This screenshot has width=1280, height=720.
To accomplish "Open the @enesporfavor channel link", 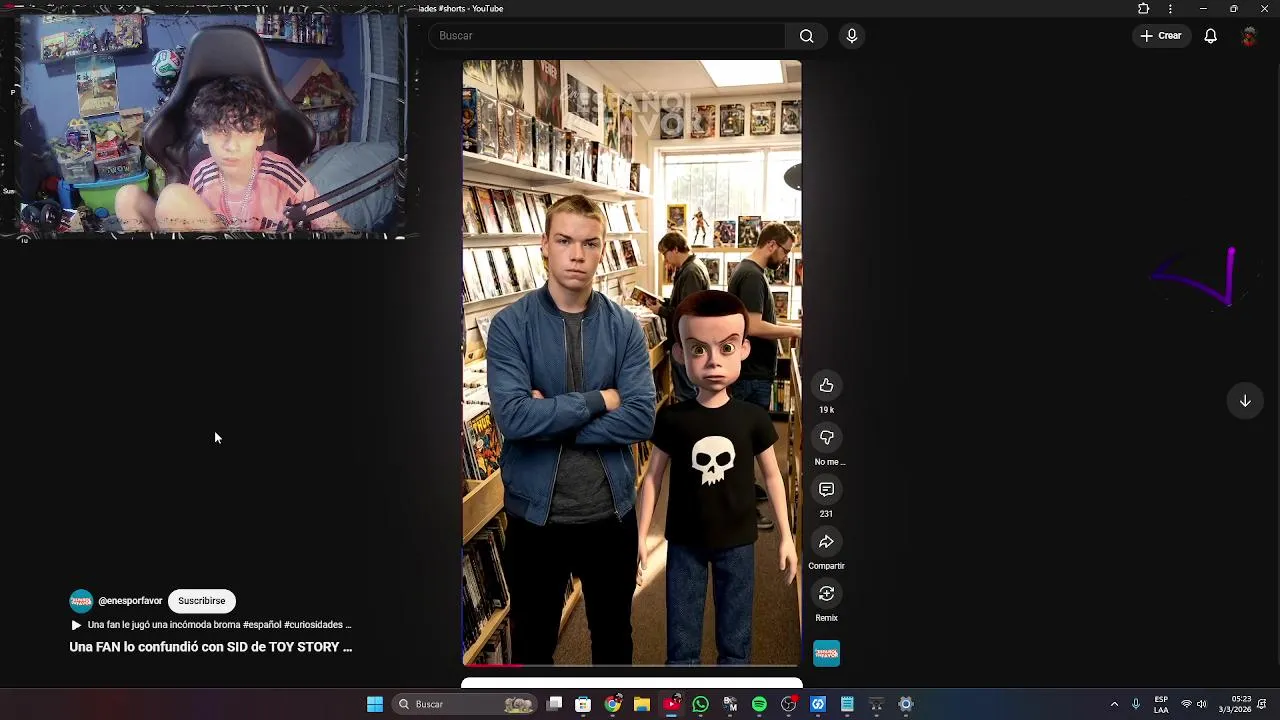I will [x=130, y=601].
